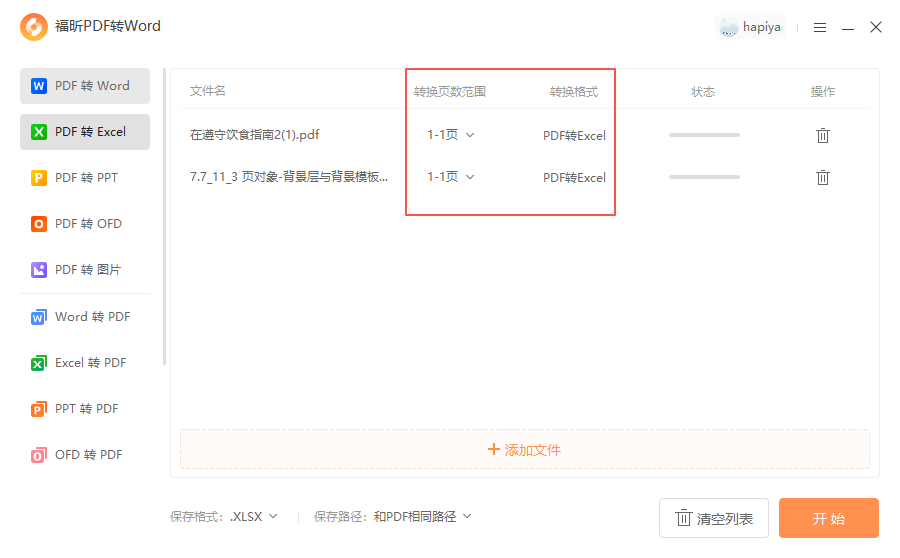Switch to Excel 转 PDF conversion
The image size is (900, 558).
coord(85,363)
